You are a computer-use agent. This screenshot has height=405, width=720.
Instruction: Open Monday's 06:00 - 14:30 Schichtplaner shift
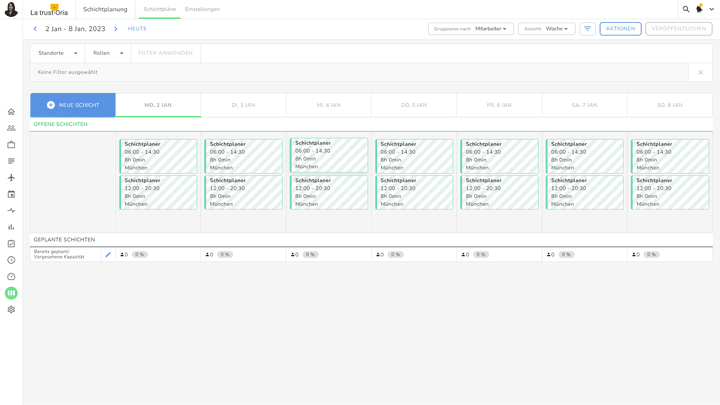pyautogui.click(x=158, y=156)
